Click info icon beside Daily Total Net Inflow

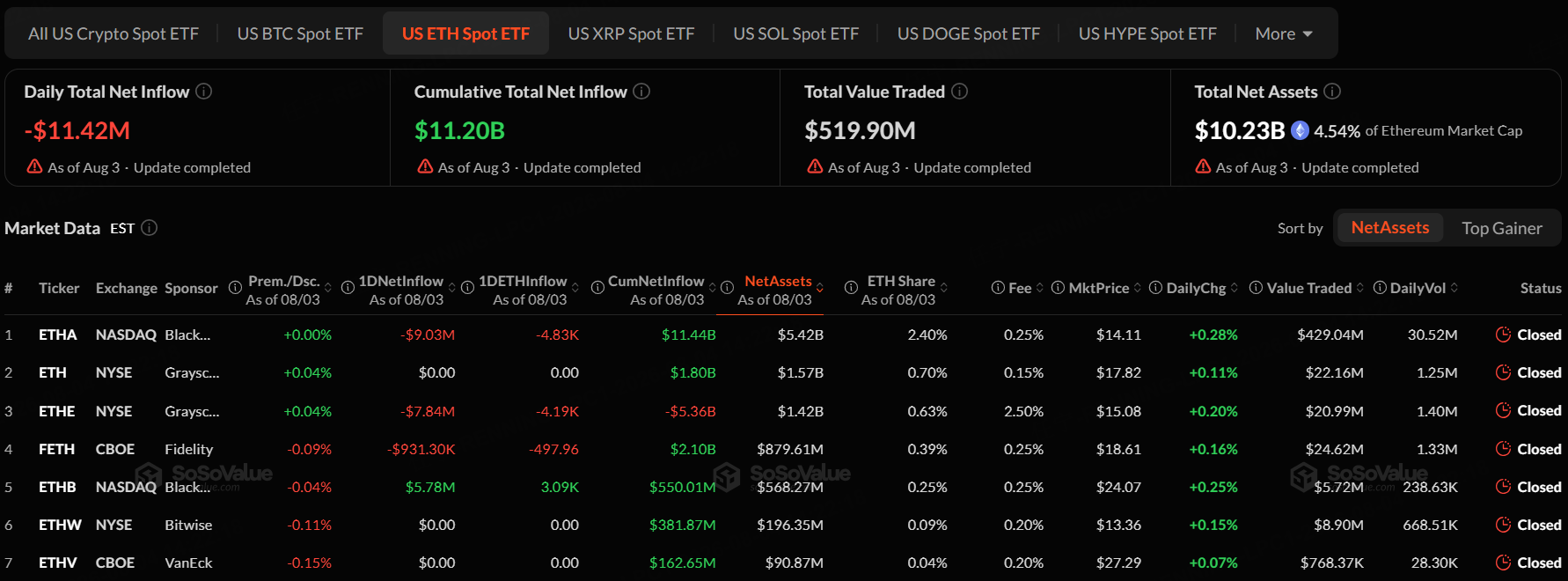tap(203, 92)
